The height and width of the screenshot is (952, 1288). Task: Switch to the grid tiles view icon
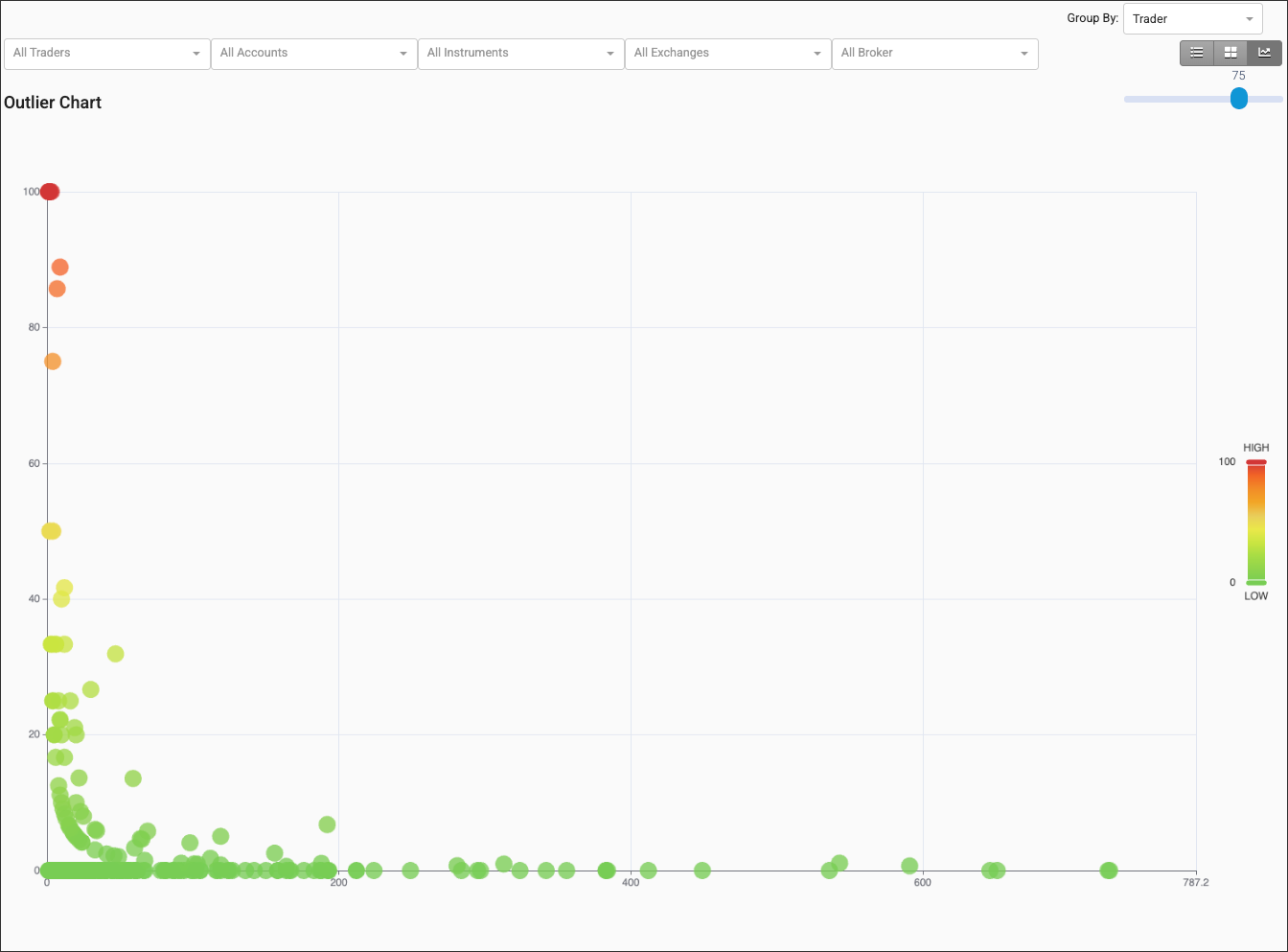[x=1230, y=53]
